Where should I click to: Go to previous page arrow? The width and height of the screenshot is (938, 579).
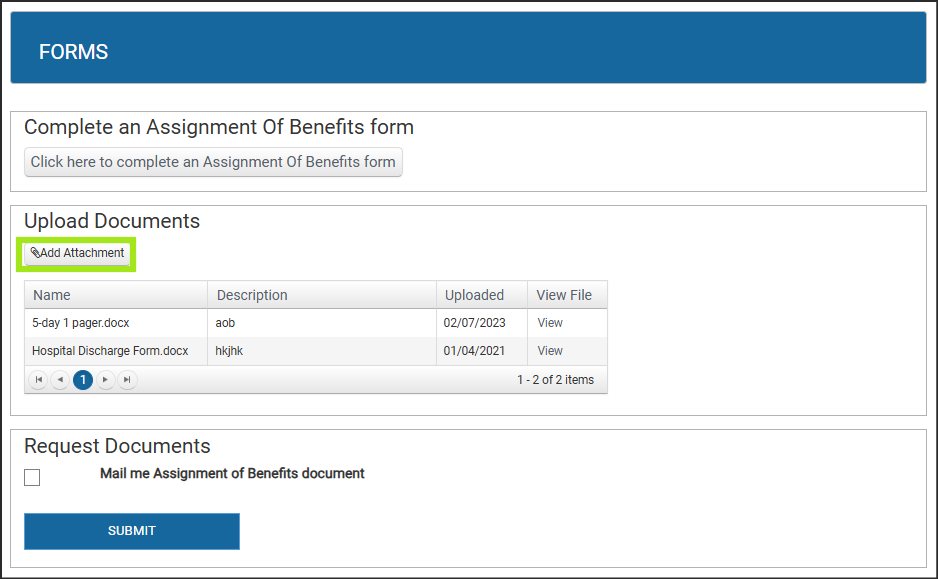(60, 380)
